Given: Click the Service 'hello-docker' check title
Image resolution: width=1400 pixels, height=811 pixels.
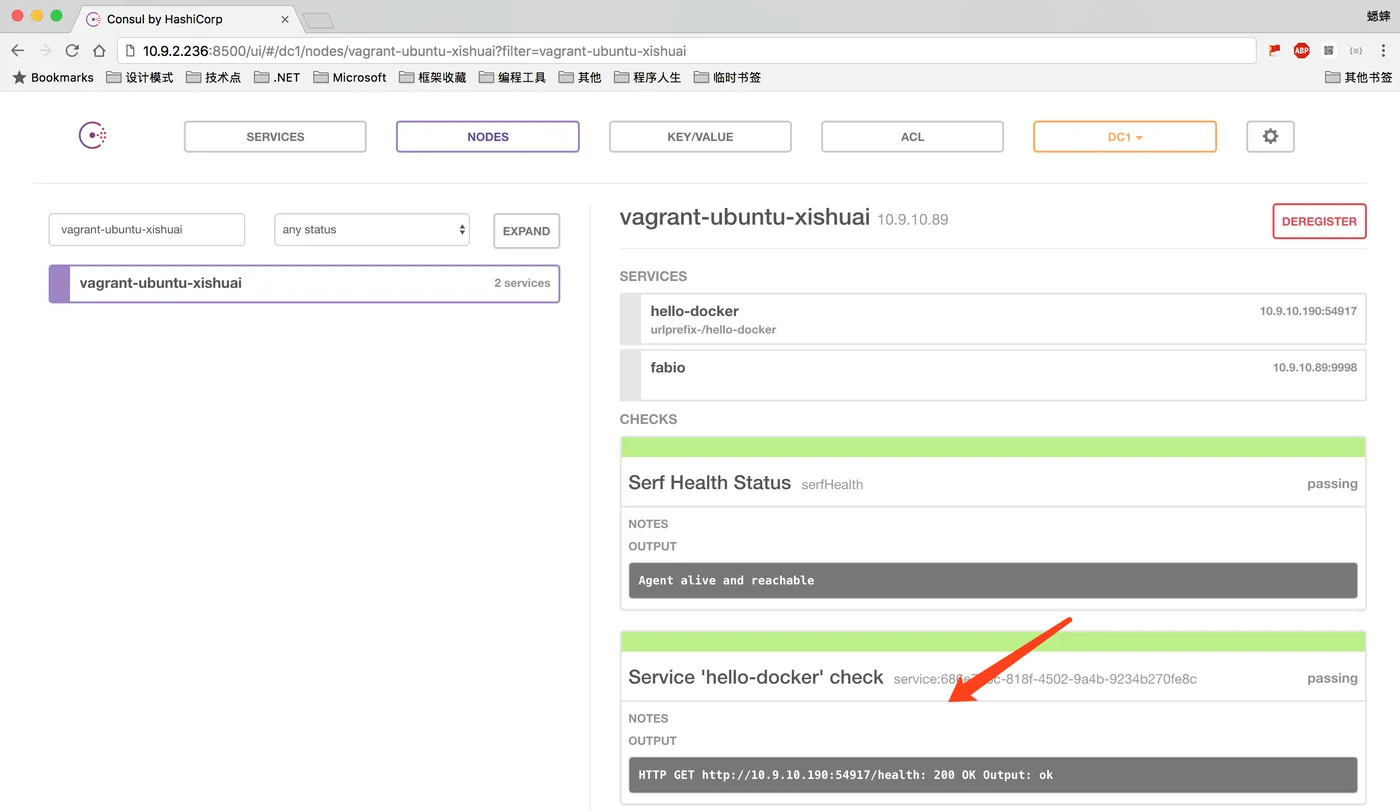Looking at the screenshot, I should (756, 677).
